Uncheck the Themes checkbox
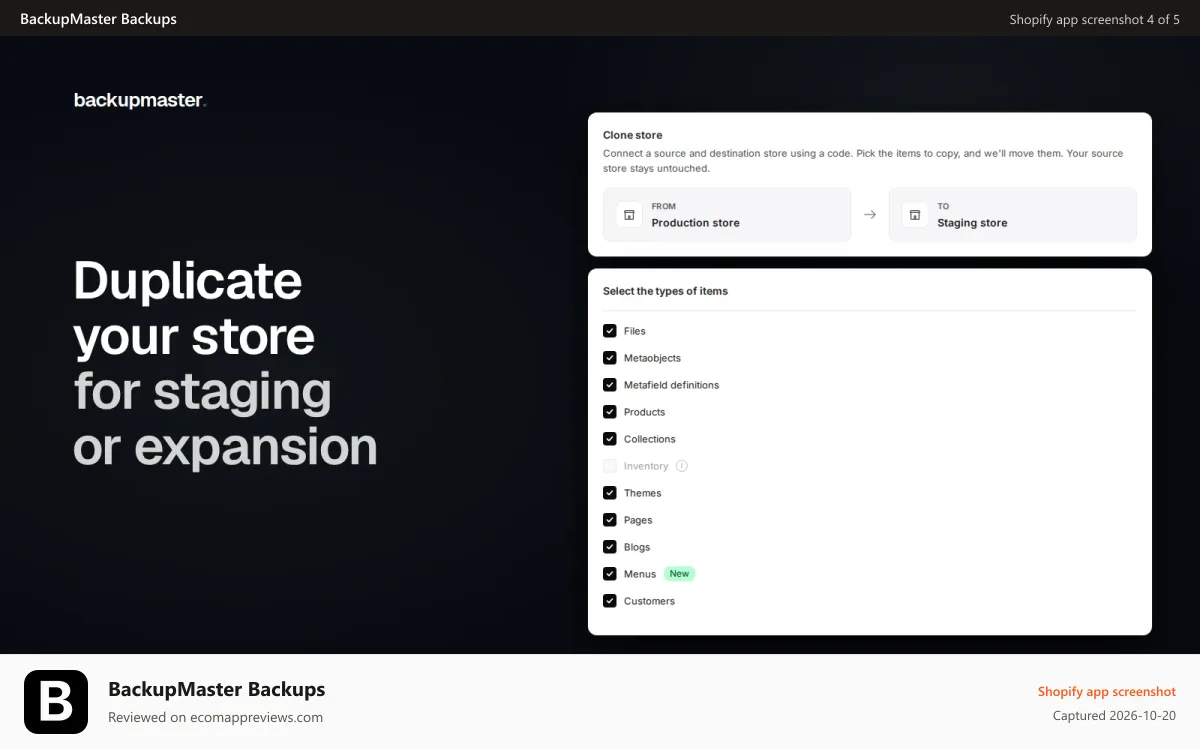 tap(610, 493)
